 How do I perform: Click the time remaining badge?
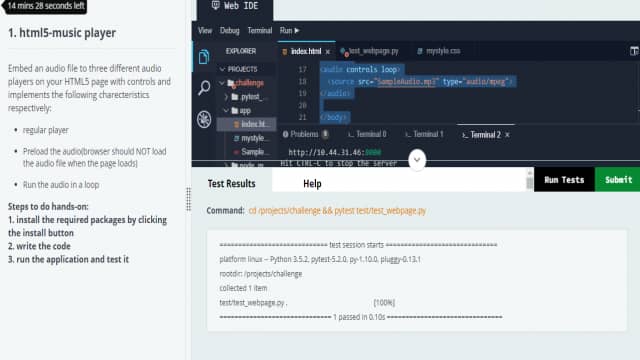45,6
